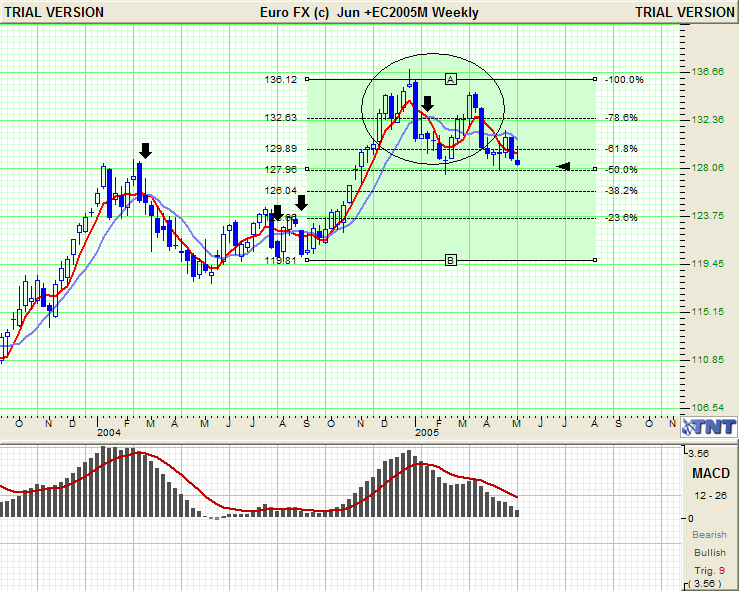The height and width of the screenshot is (591, 739).
Task: Click the 12 - 26 MACD period setting
Action: point(710,496)
